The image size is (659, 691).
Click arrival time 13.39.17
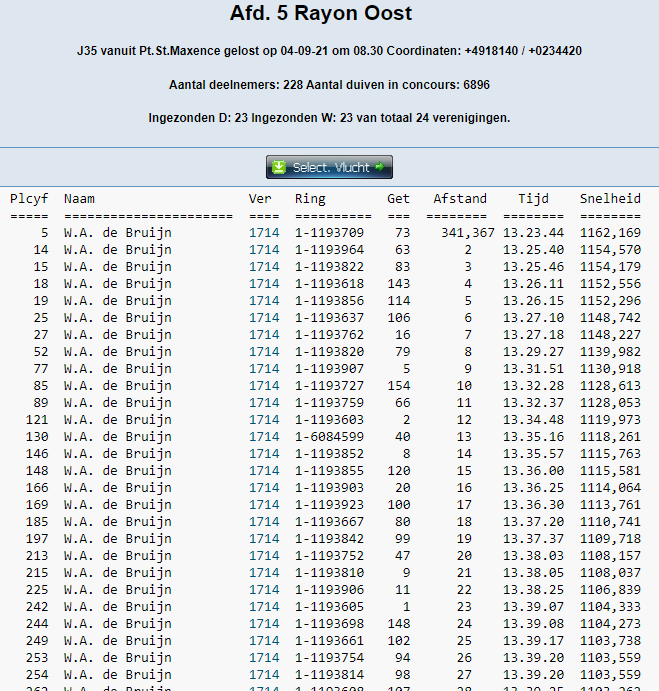click(533, 641)
